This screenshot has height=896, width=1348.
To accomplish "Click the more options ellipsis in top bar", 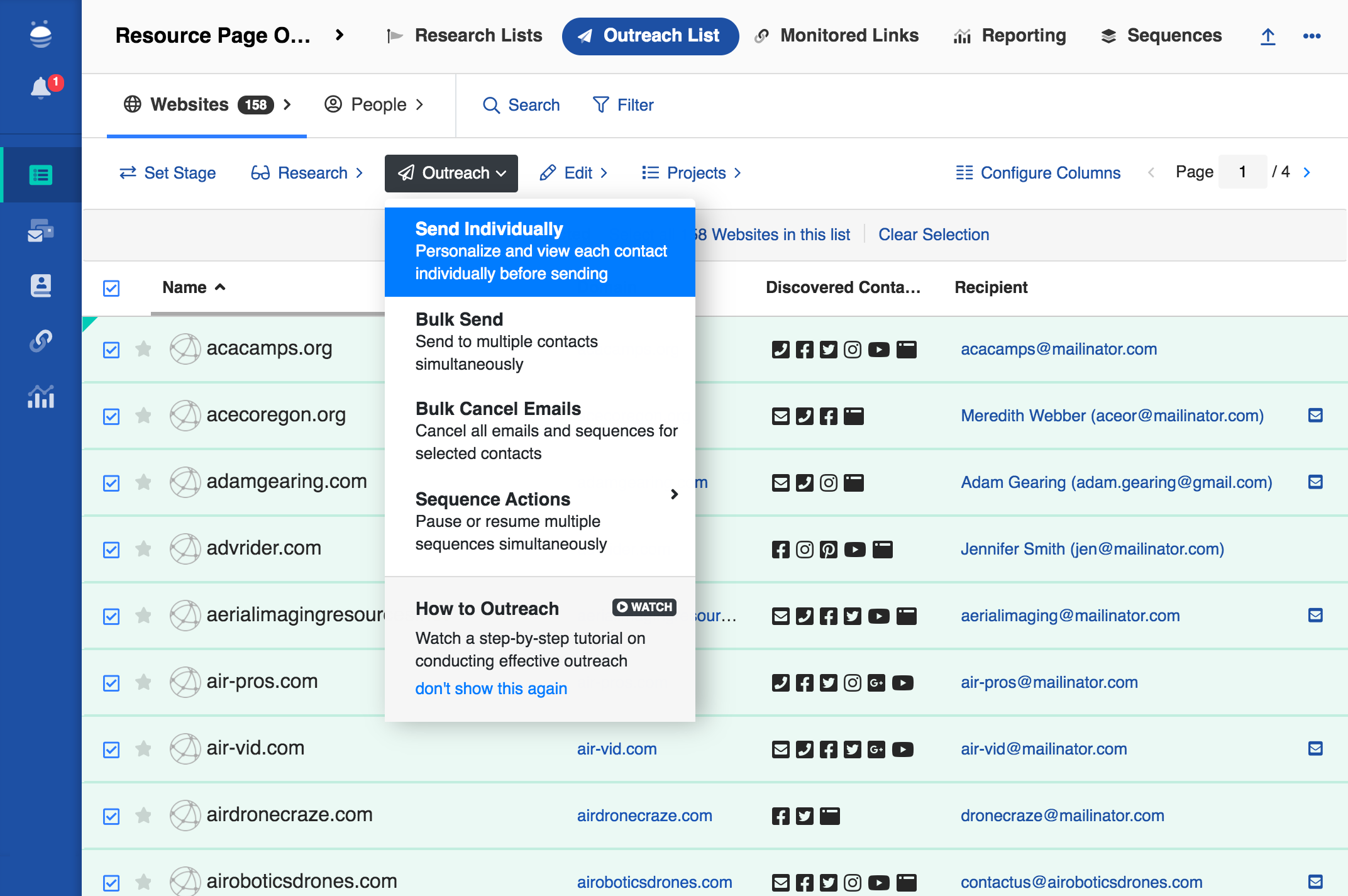I will point(1312,36).
